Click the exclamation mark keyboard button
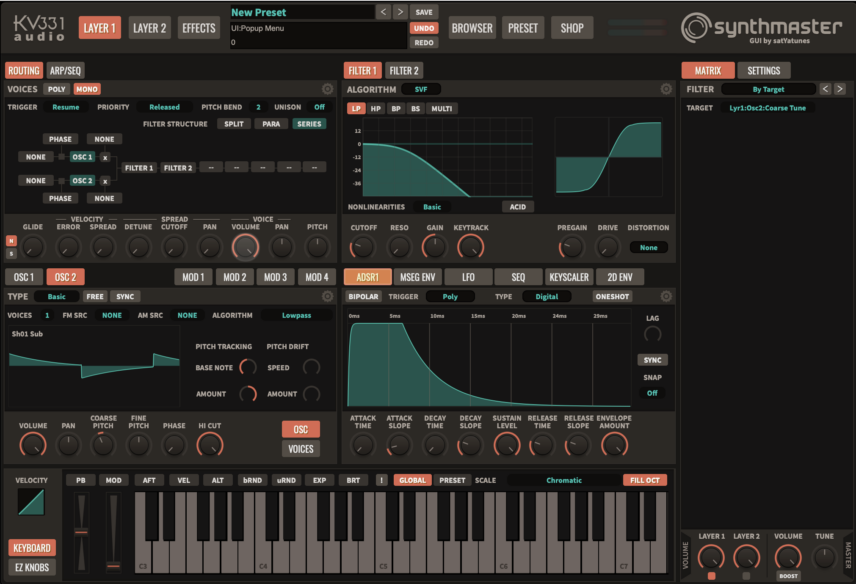 [x=382, y=480]
